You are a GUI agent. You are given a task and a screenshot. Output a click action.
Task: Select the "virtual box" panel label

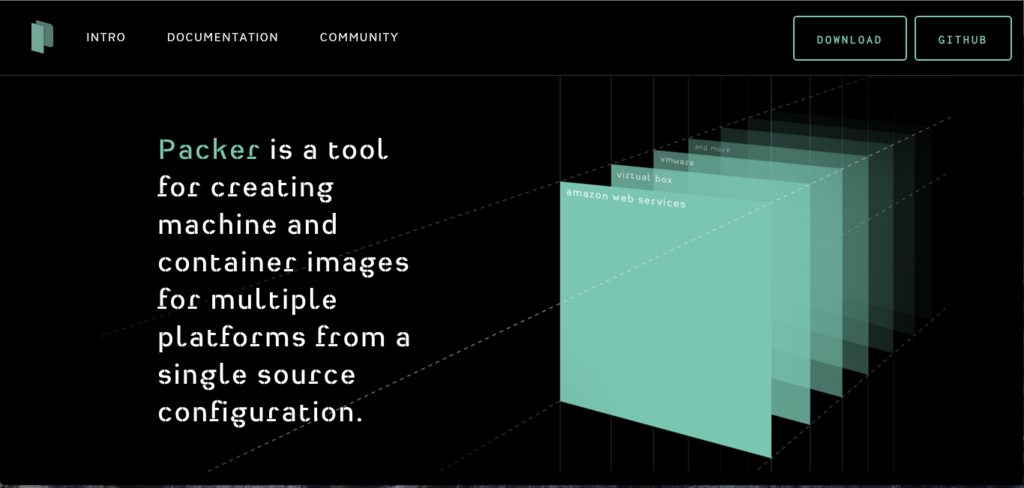tap(644, 178)
